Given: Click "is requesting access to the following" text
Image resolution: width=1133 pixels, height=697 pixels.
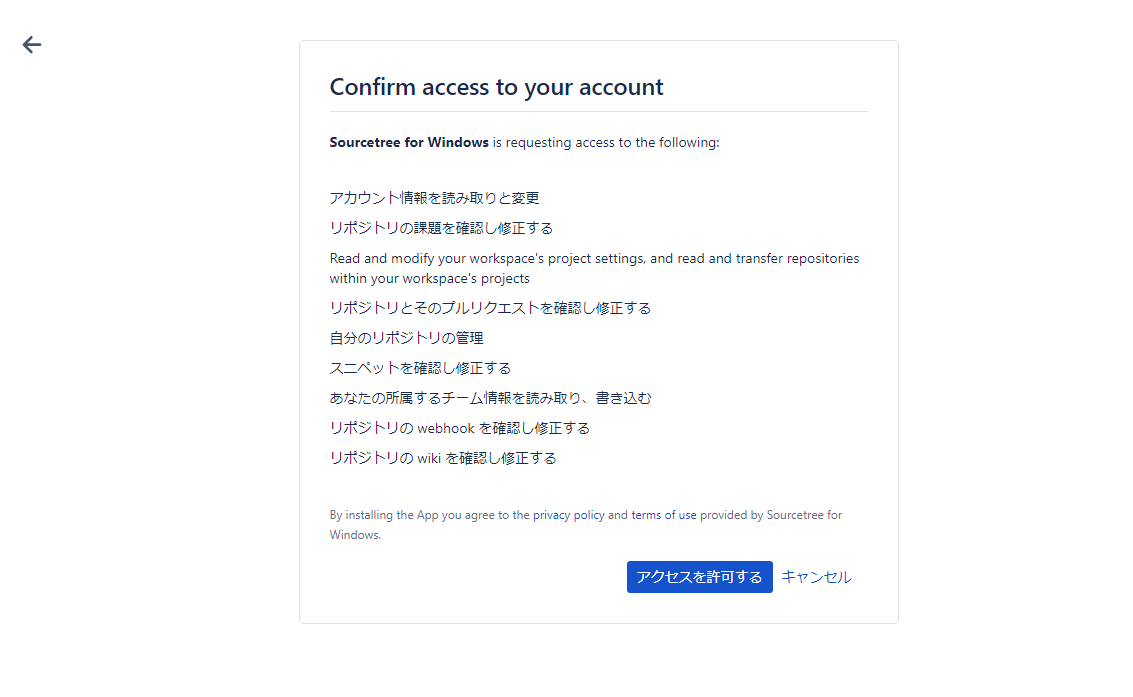Looking at the screenshot, I should pyautogui.click(x=606, y=142).
